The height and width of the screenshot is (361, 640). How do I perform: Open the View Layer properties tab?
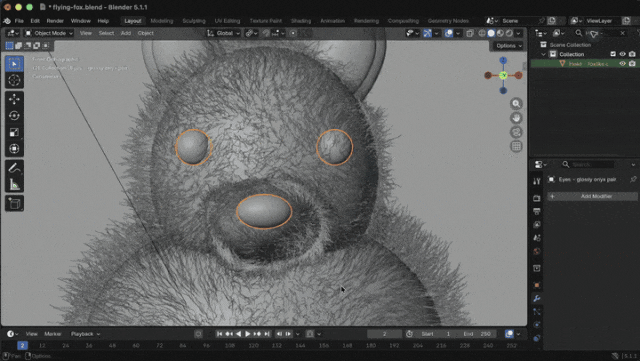(537, 225)
